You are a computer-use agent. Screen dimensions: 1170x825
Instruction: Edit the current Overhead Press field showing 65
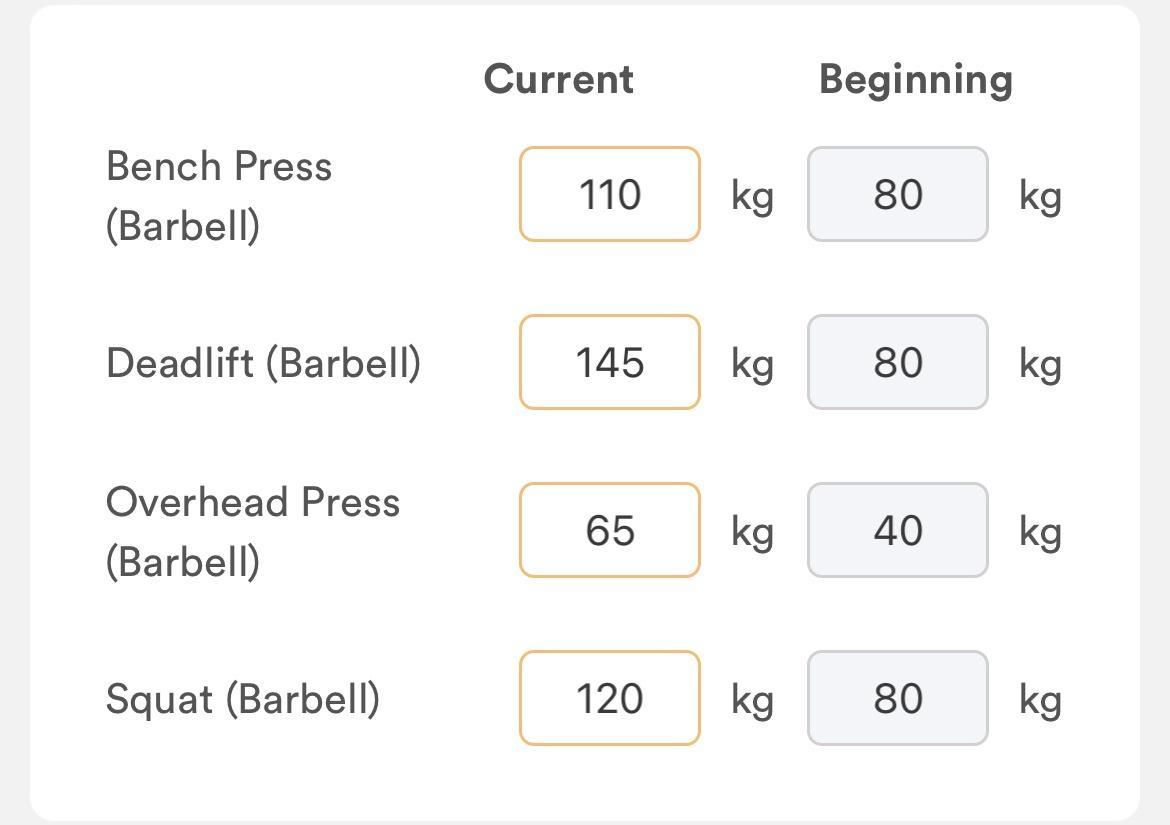(x=609, y=530)
